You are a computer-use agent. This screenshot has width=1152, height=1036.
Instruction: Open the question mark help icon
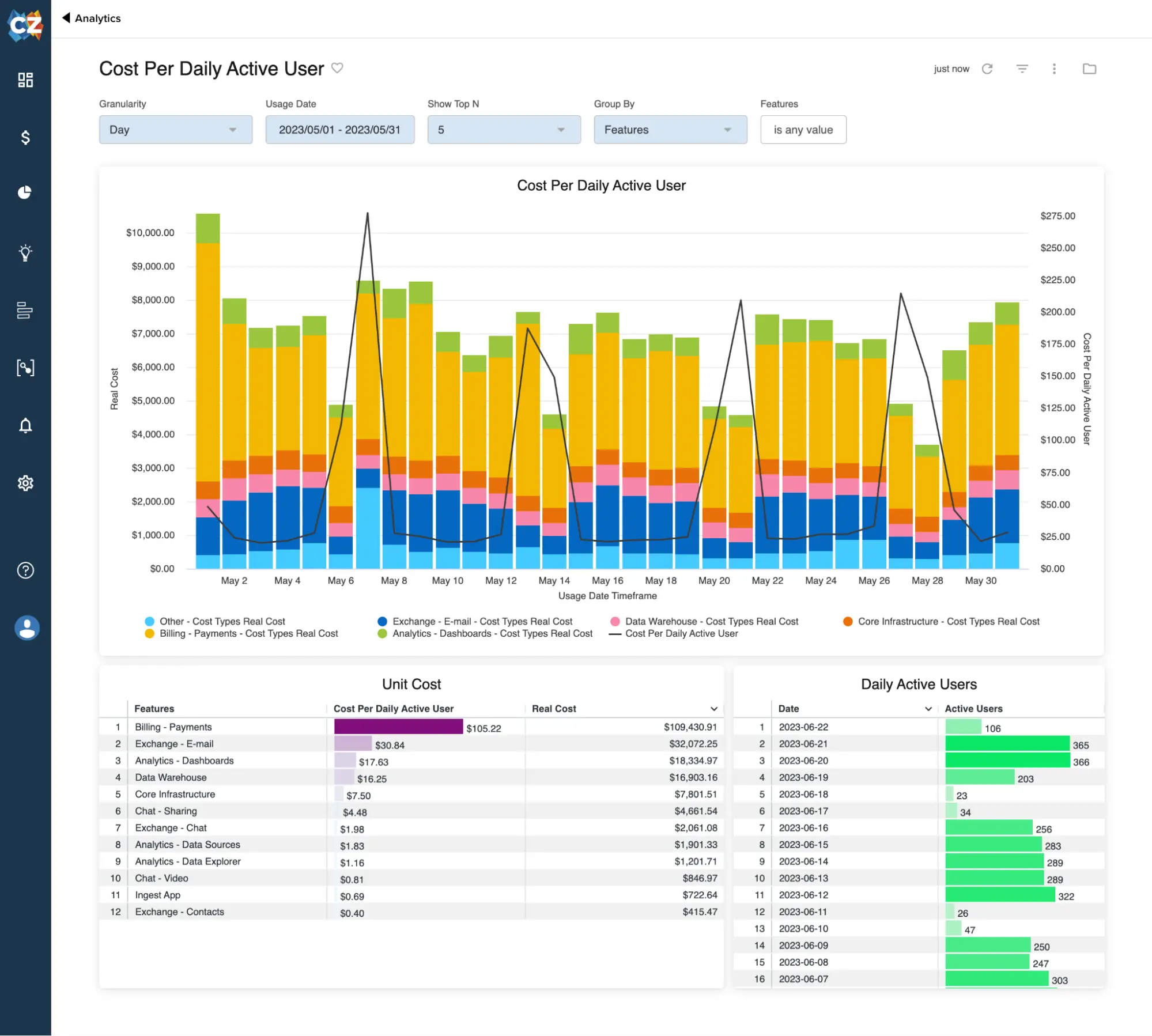25,570
